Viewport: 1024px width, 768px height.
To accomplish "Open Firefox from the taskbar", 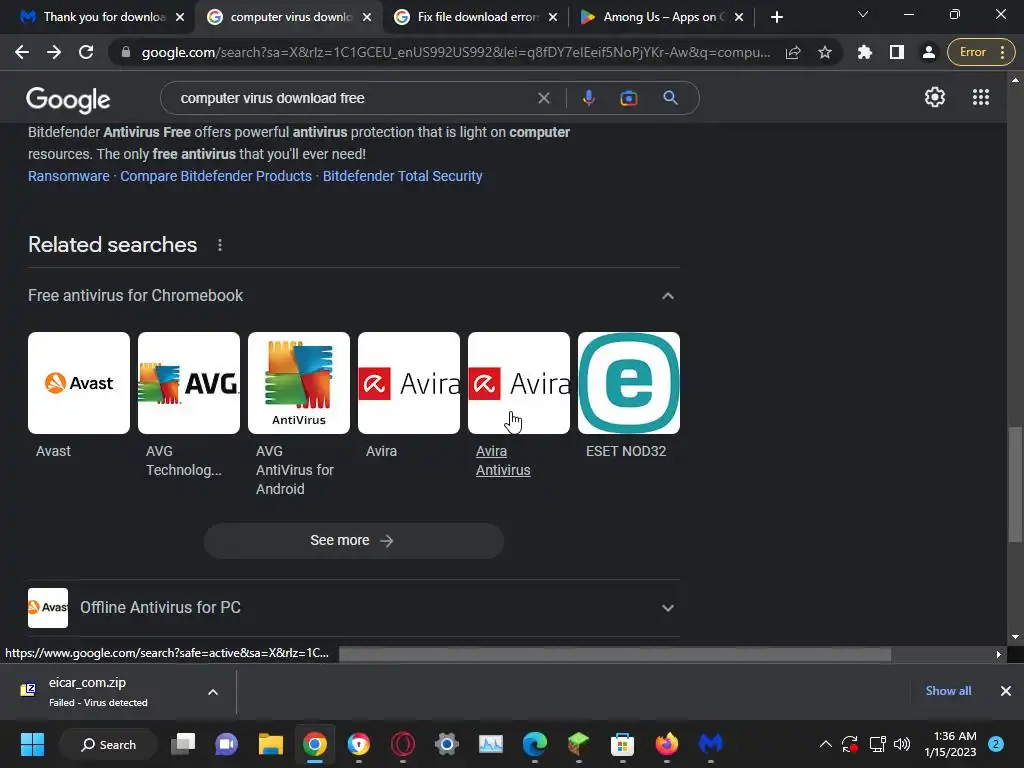I will [666, 744].
